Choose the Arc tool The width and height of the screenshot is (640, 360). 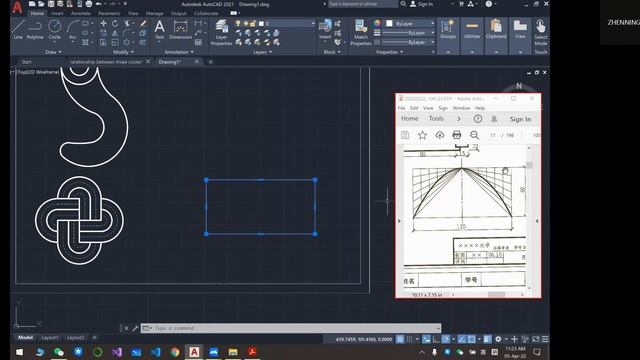(72, 29)
